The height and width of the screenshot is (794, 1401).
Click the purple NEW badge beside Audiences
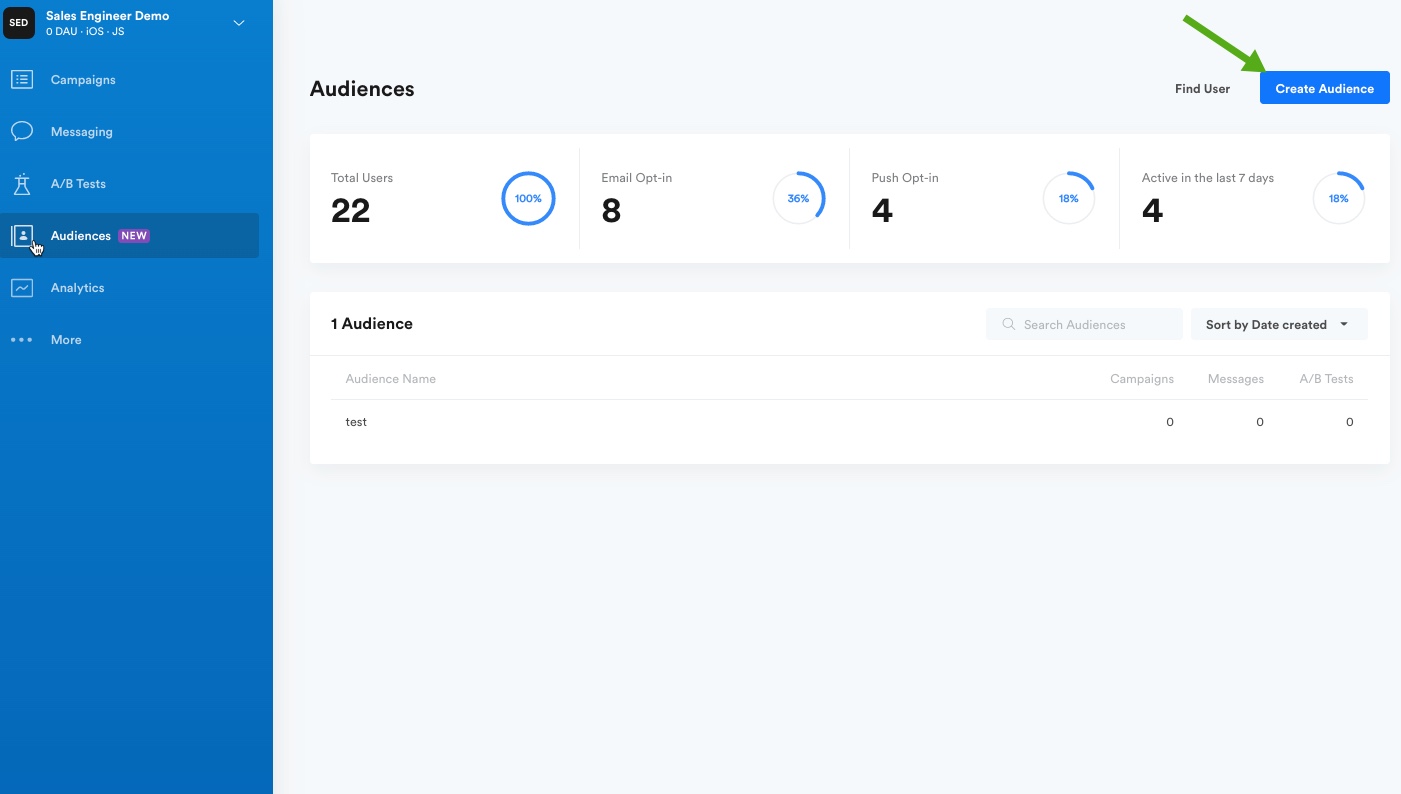134,236
